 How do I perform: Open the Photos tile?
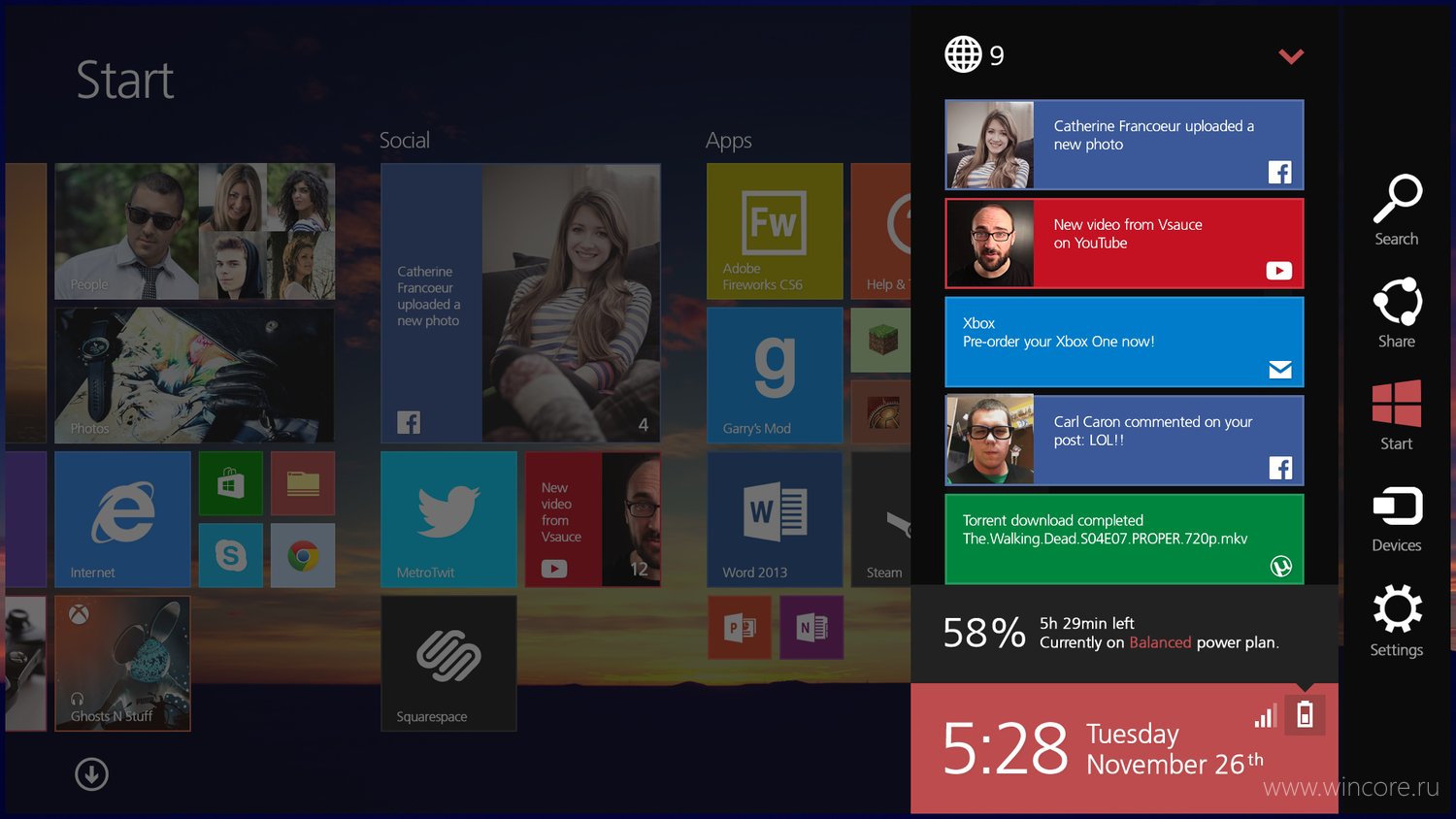(194, 376)
